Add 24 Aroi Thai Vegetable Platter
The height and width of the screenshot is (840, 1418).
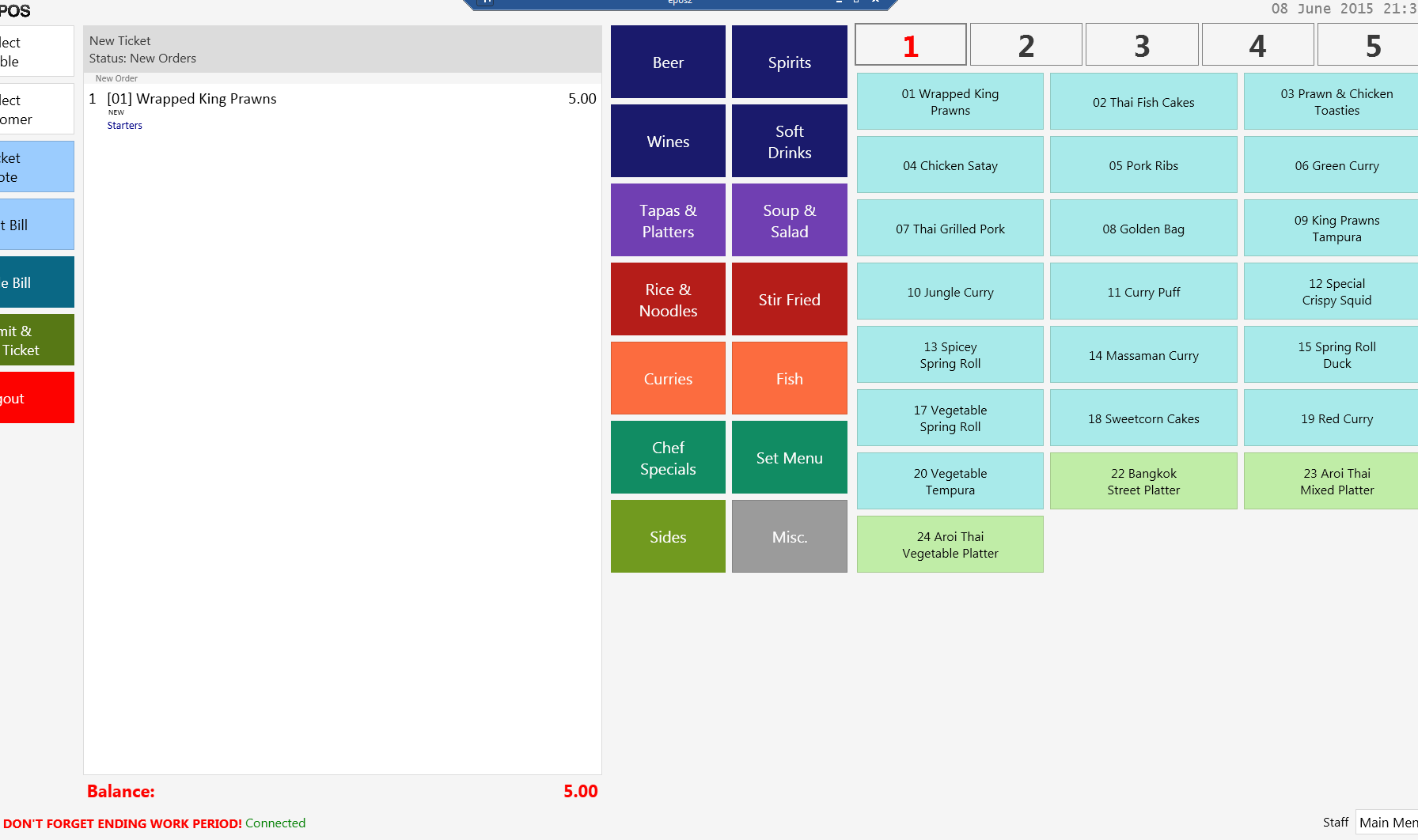[950, 545]
